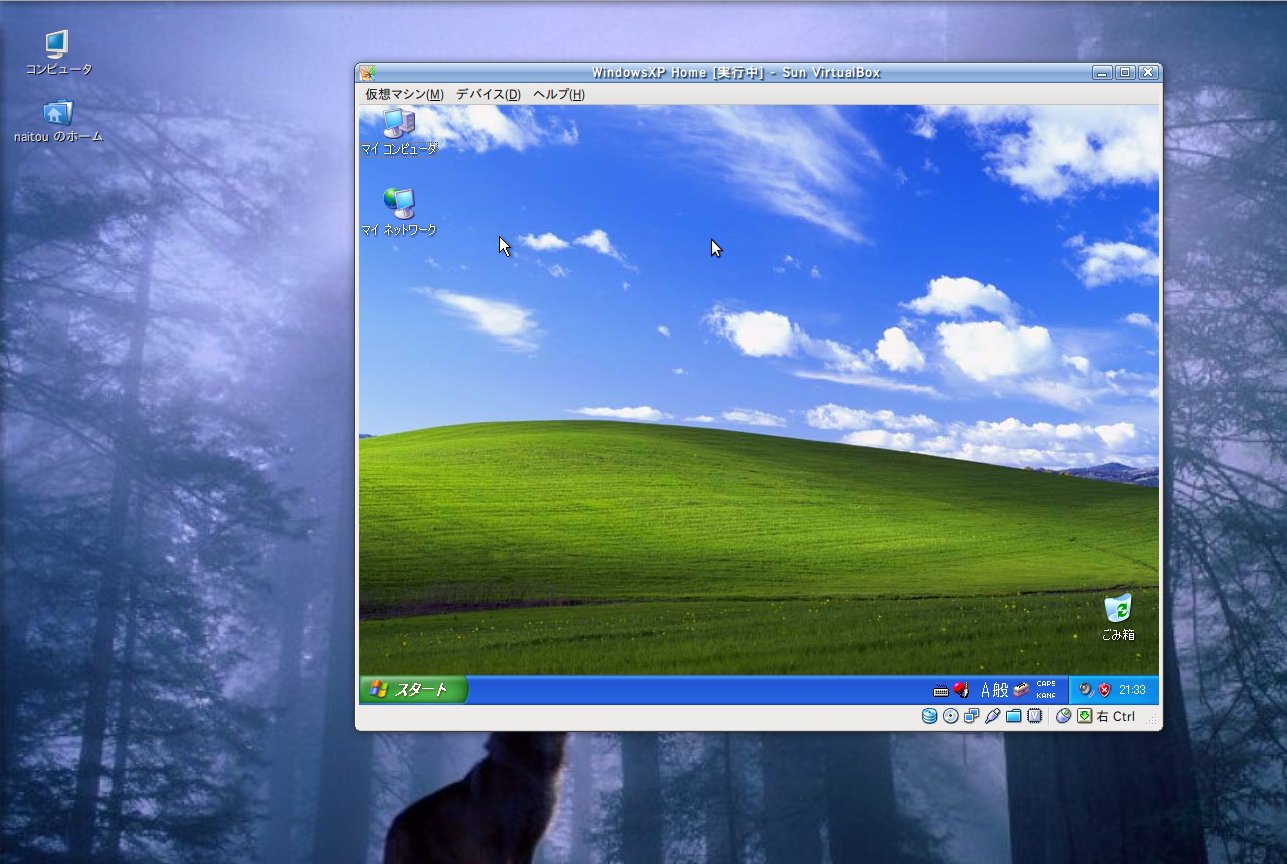The image size is (1287, 864).
Task: Open the 仮想マシン(M) menu
Action: 404,94
